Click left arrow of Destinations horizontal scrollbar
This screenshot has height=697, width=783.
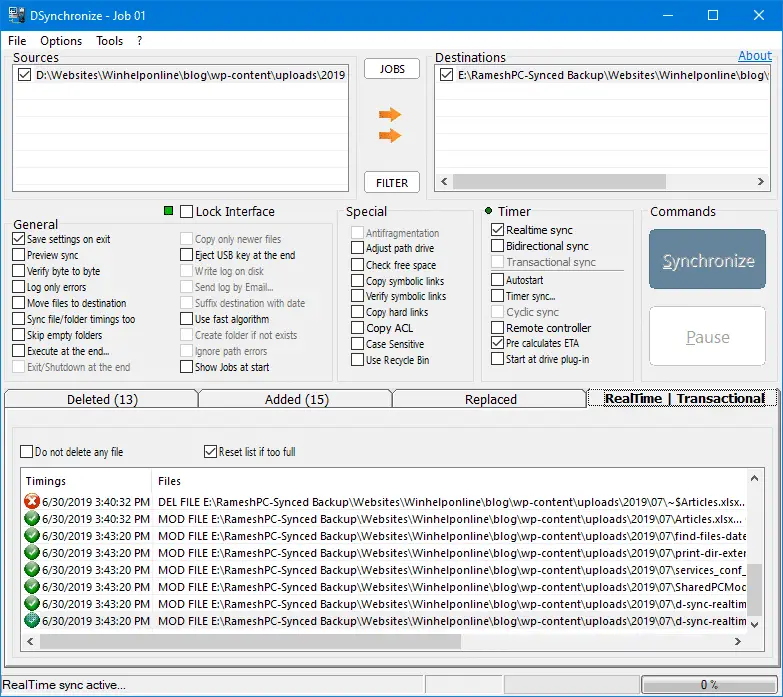tap(444, 181)
